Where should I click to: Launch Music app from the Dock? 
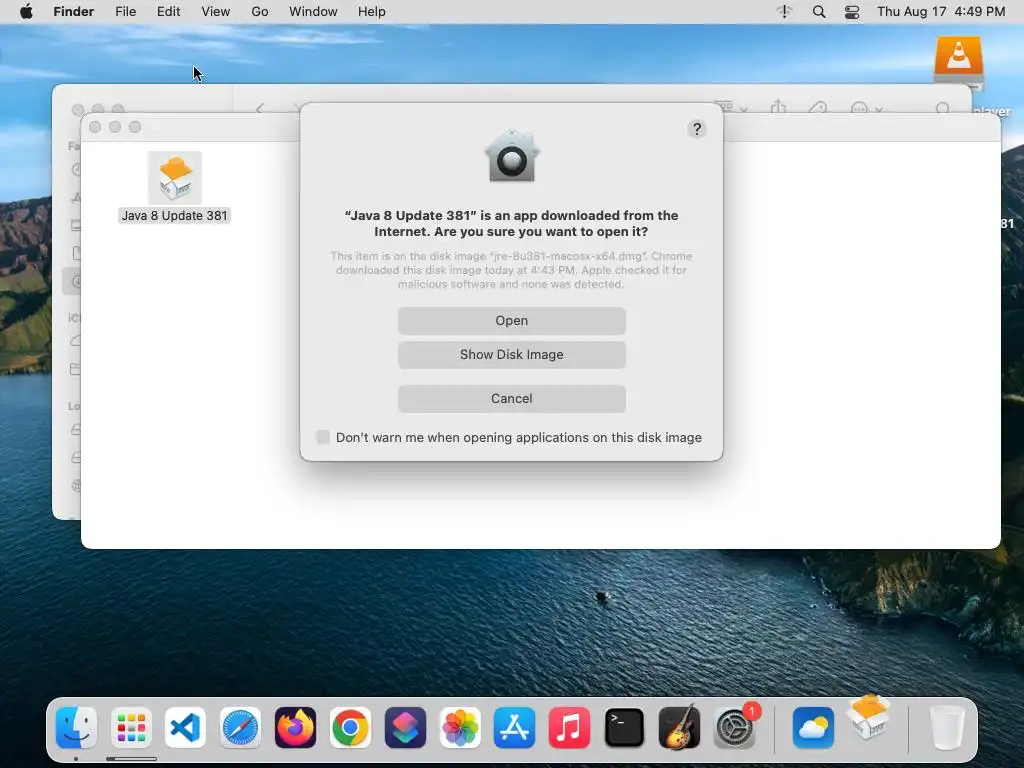(569, 727)
